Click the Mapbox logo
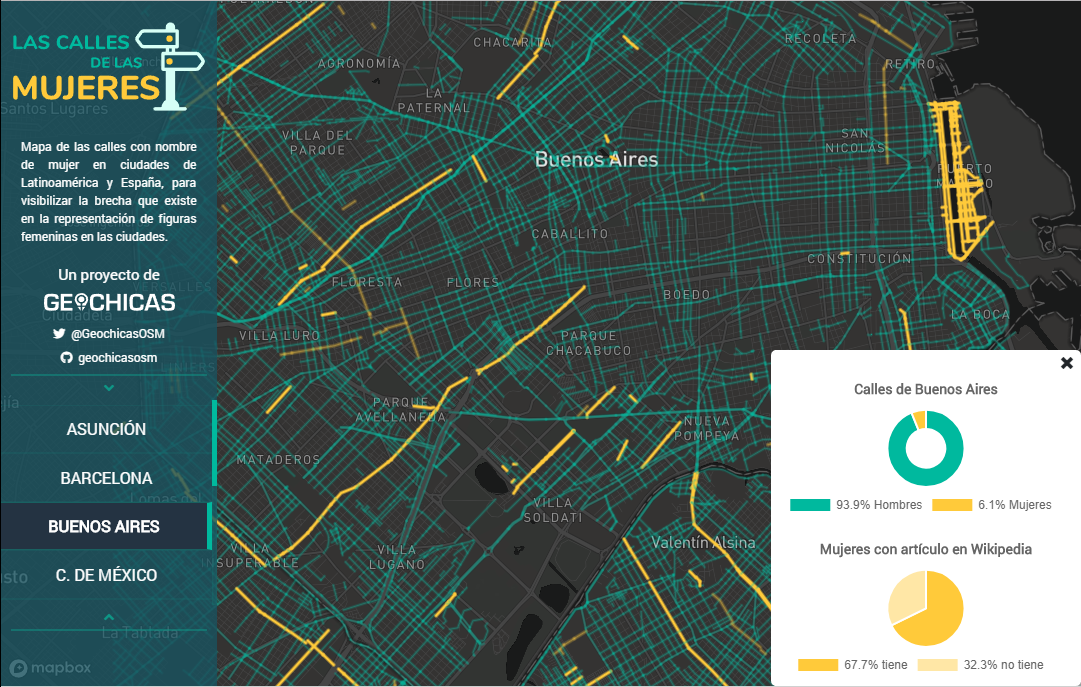The image size is (1081, 687). (x=50, y=668)
